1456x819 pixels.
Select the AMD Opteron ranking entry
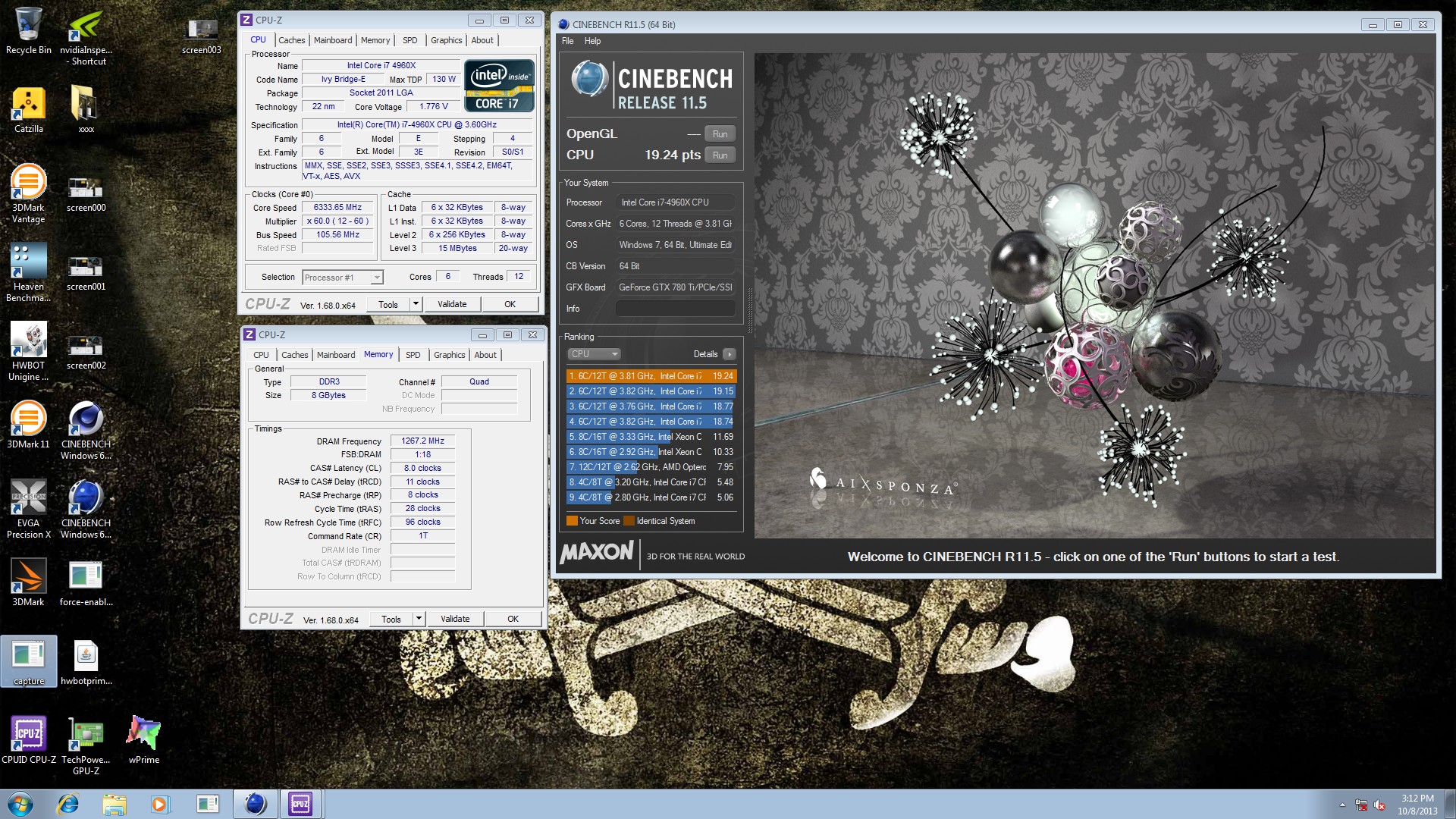pos(651,467)
